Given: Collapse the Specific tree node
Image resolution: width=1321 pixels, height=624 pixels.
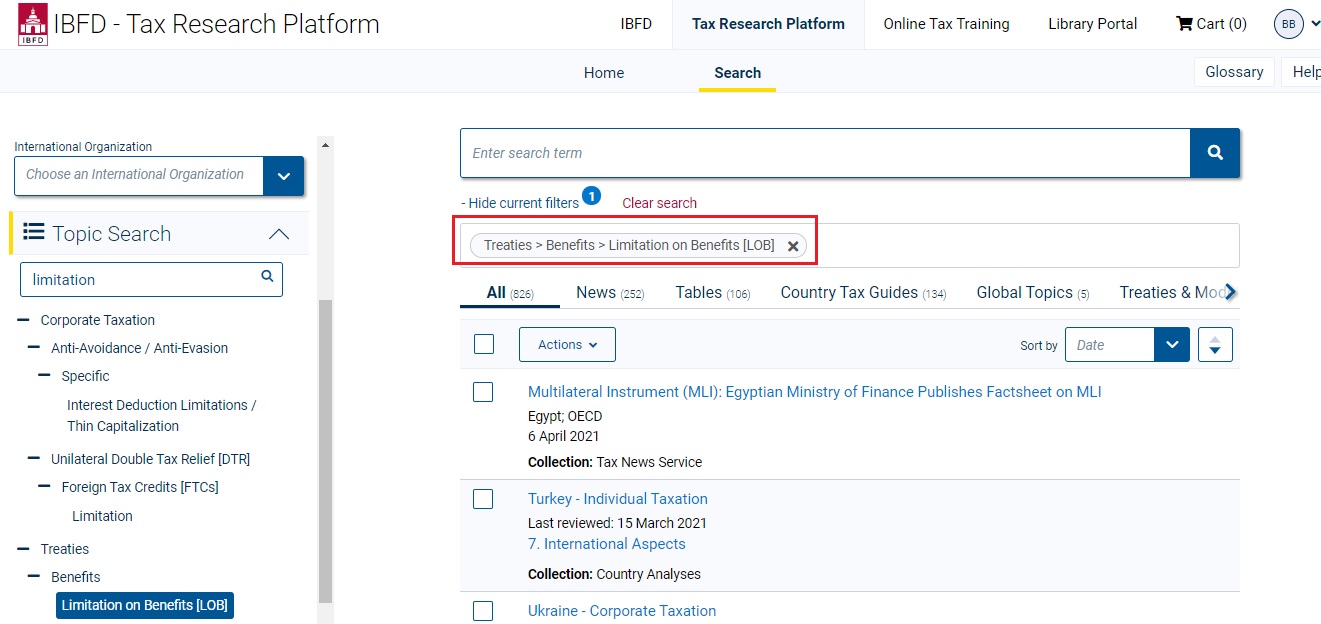Looking at the screenshot, I should [44, 376].
